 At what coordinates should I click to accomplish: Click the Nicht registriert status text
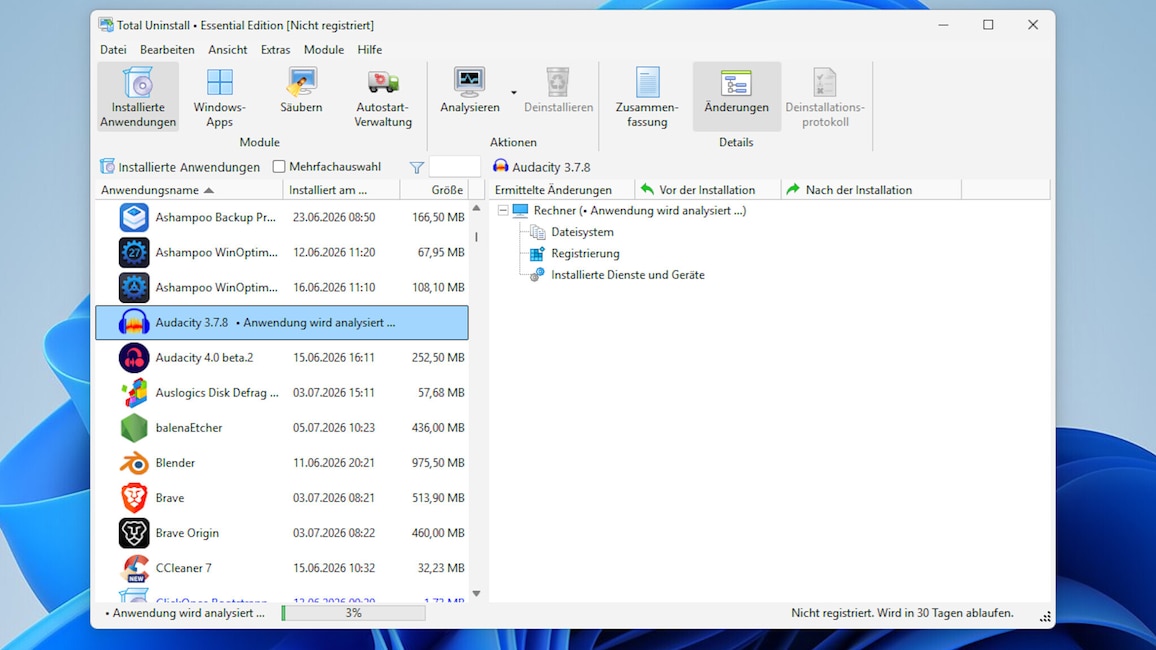coord(902,613)
